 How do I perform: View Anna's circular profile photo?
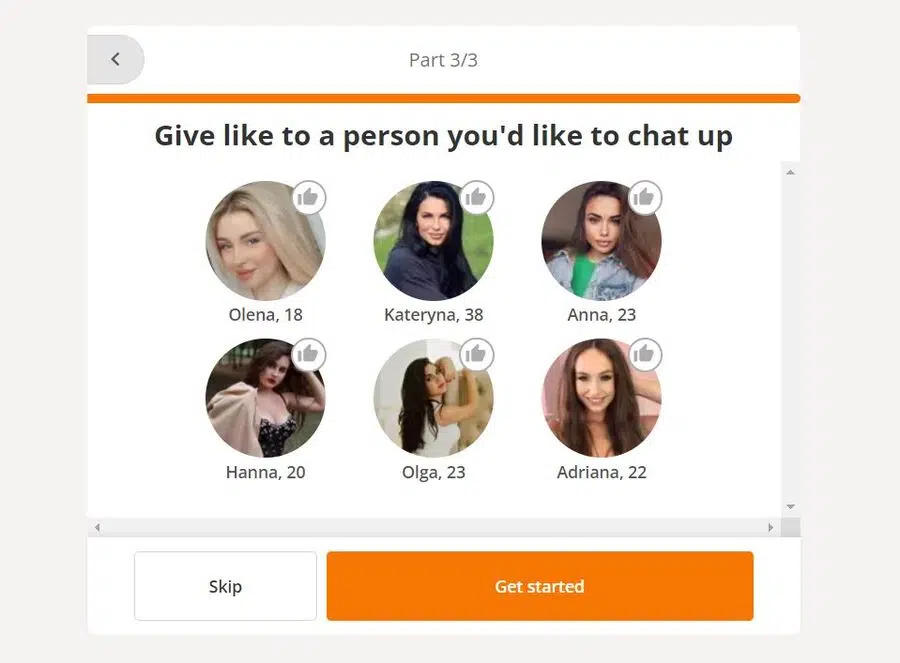(x=601, y=241)
